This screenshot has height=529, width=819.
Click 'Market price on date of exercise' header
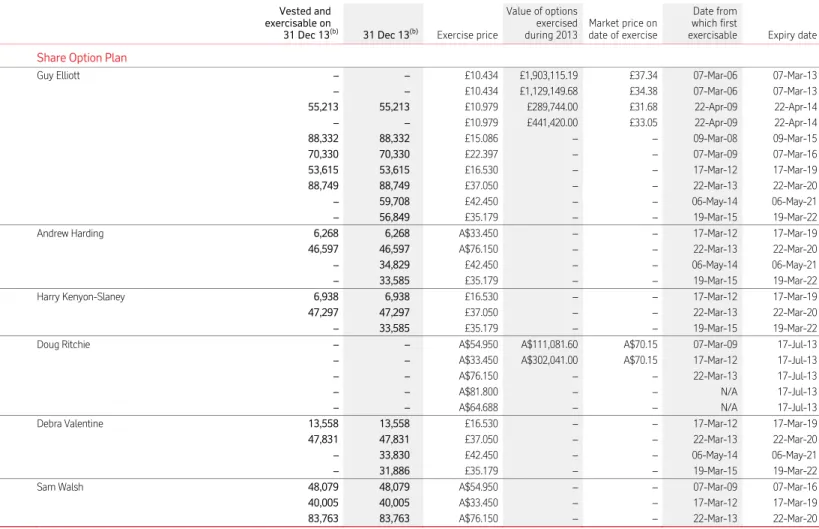click(623, 29)
